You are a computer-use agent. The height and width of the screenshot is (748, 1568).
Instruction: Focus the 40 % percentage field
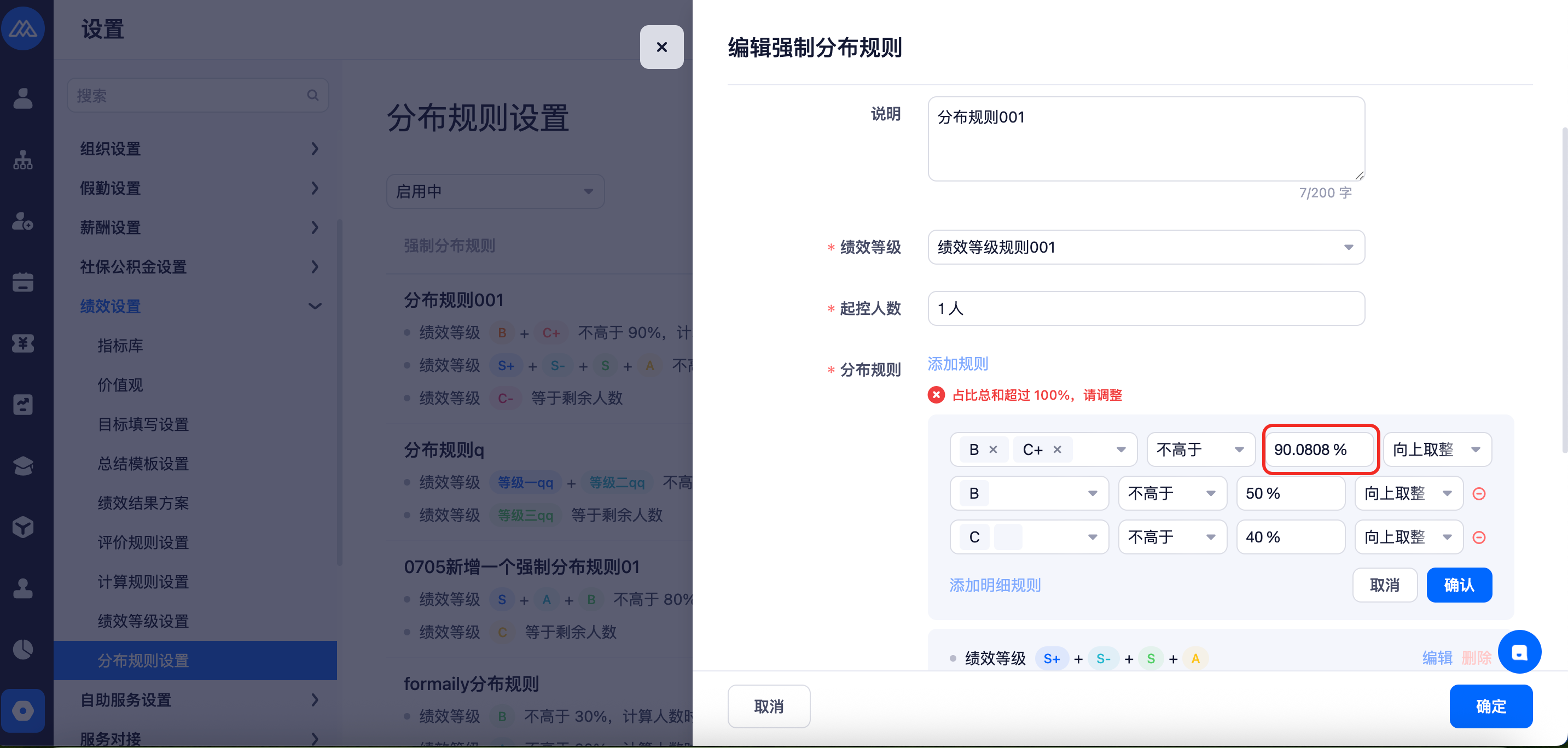tap(1291, 537)
